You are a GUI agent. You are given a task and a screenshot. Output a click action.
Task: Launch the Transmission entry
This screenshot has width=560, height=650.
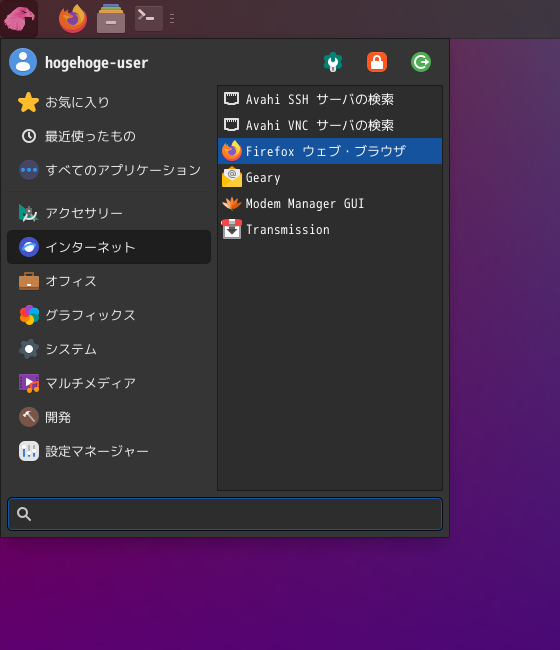330,229
